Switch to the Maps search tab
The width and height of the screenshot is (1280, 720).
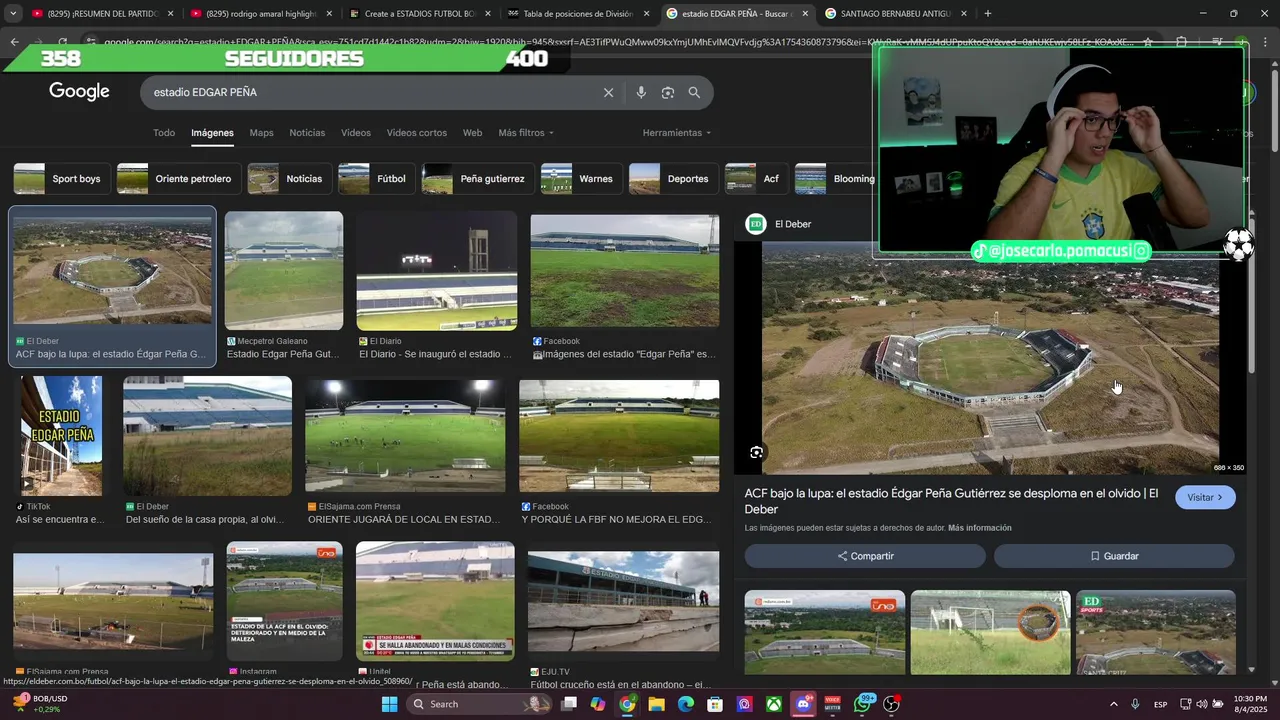(x=261, y=133)
